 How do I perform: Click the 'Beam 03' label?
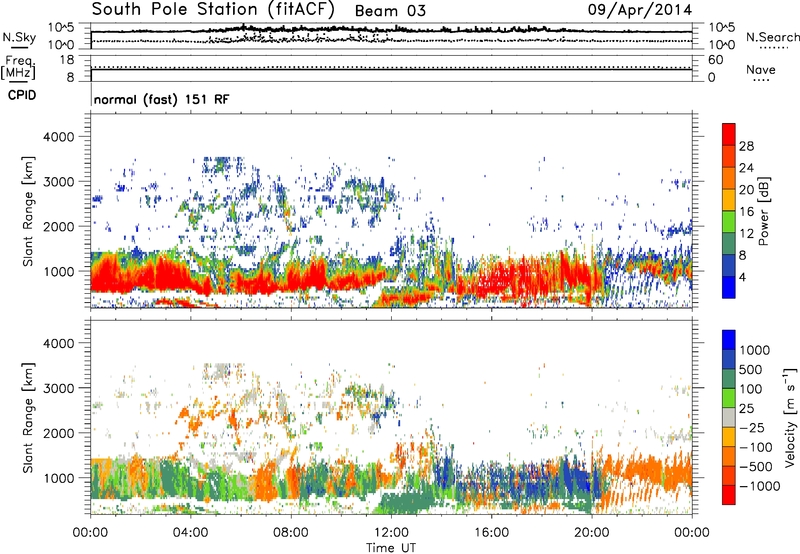click(390, 11)
